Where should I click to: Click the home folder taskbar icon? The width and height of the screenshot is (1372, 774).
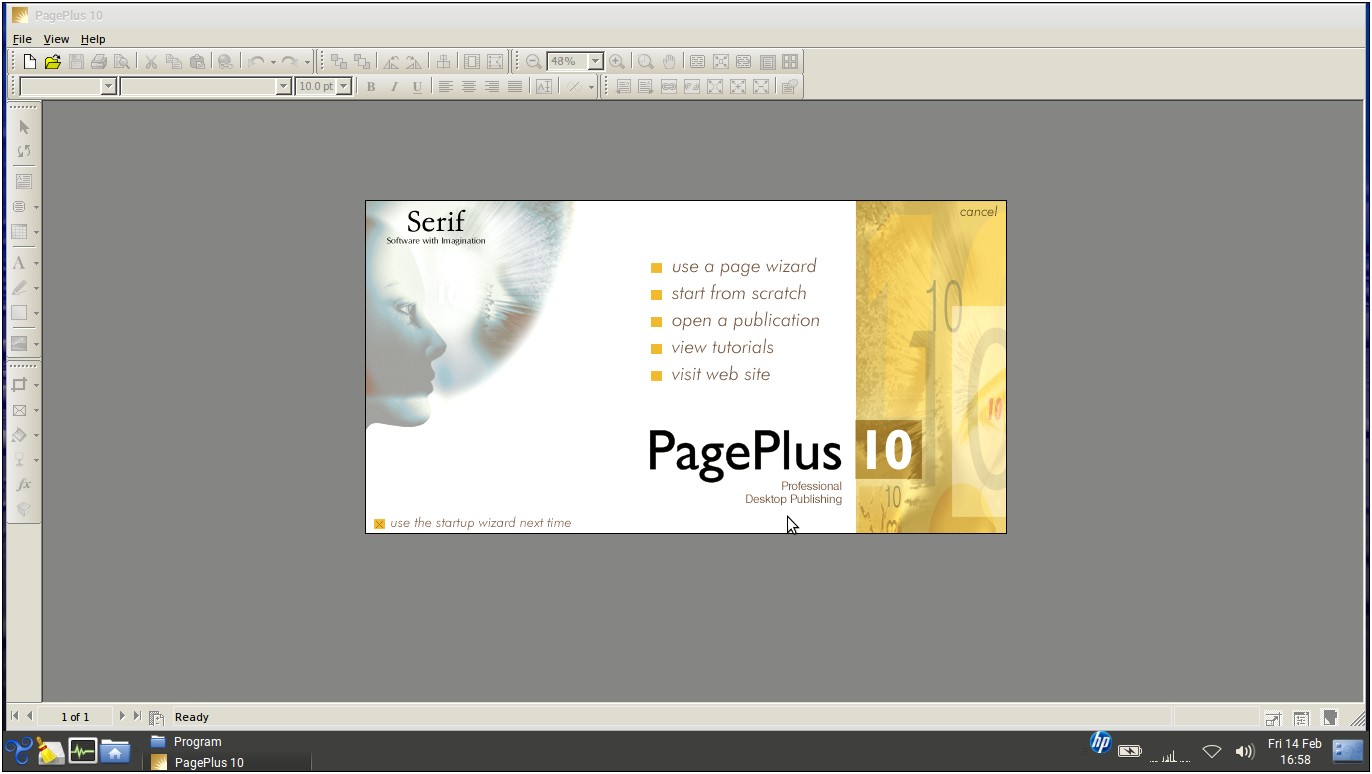click(115, 750)
